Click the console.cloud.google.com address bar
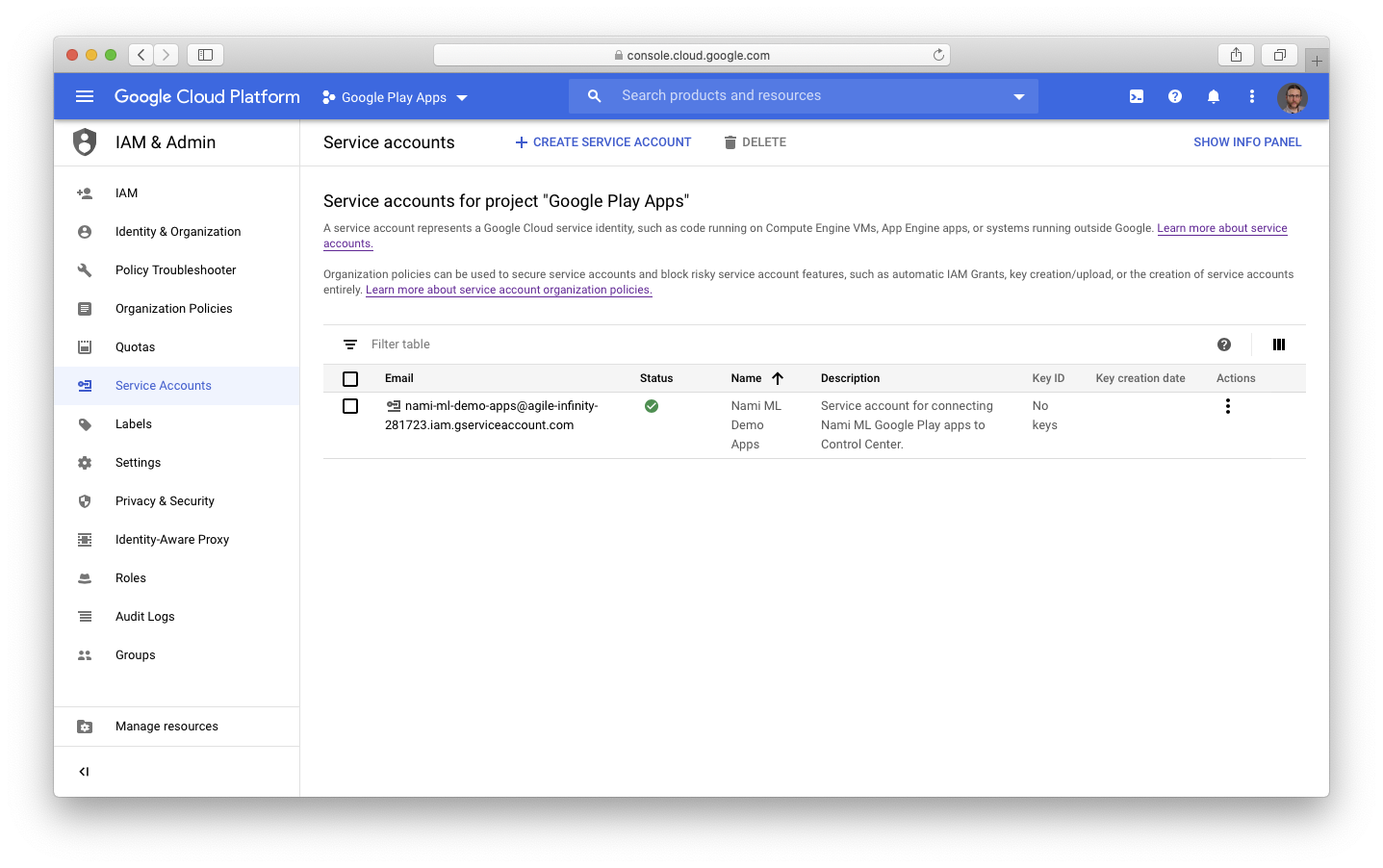 (x=692, y=55)
